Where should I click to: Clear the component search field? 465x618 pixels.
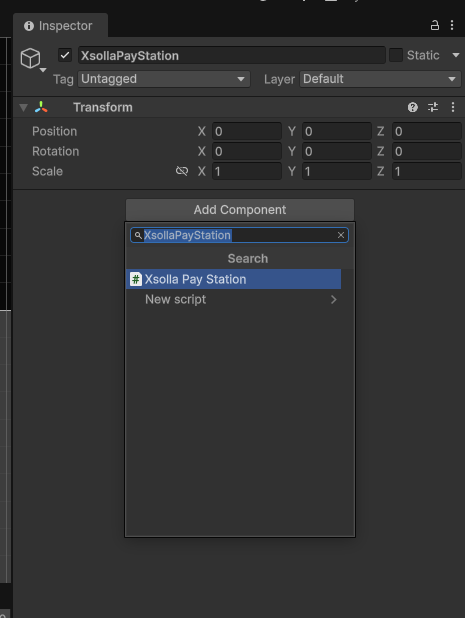341,235
